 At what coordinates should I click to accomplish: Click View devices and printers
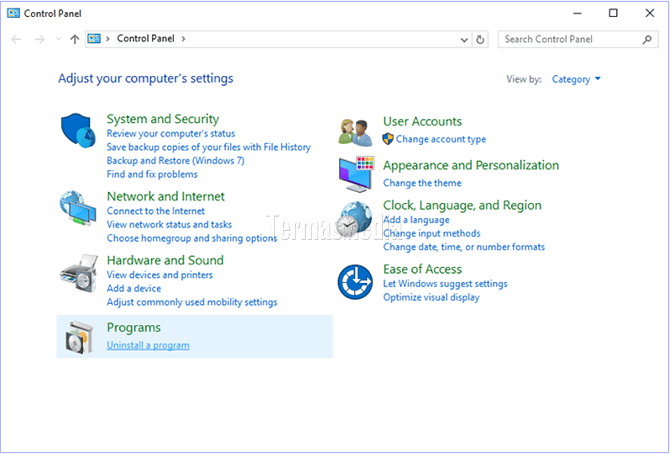click(x=160, y=275)
